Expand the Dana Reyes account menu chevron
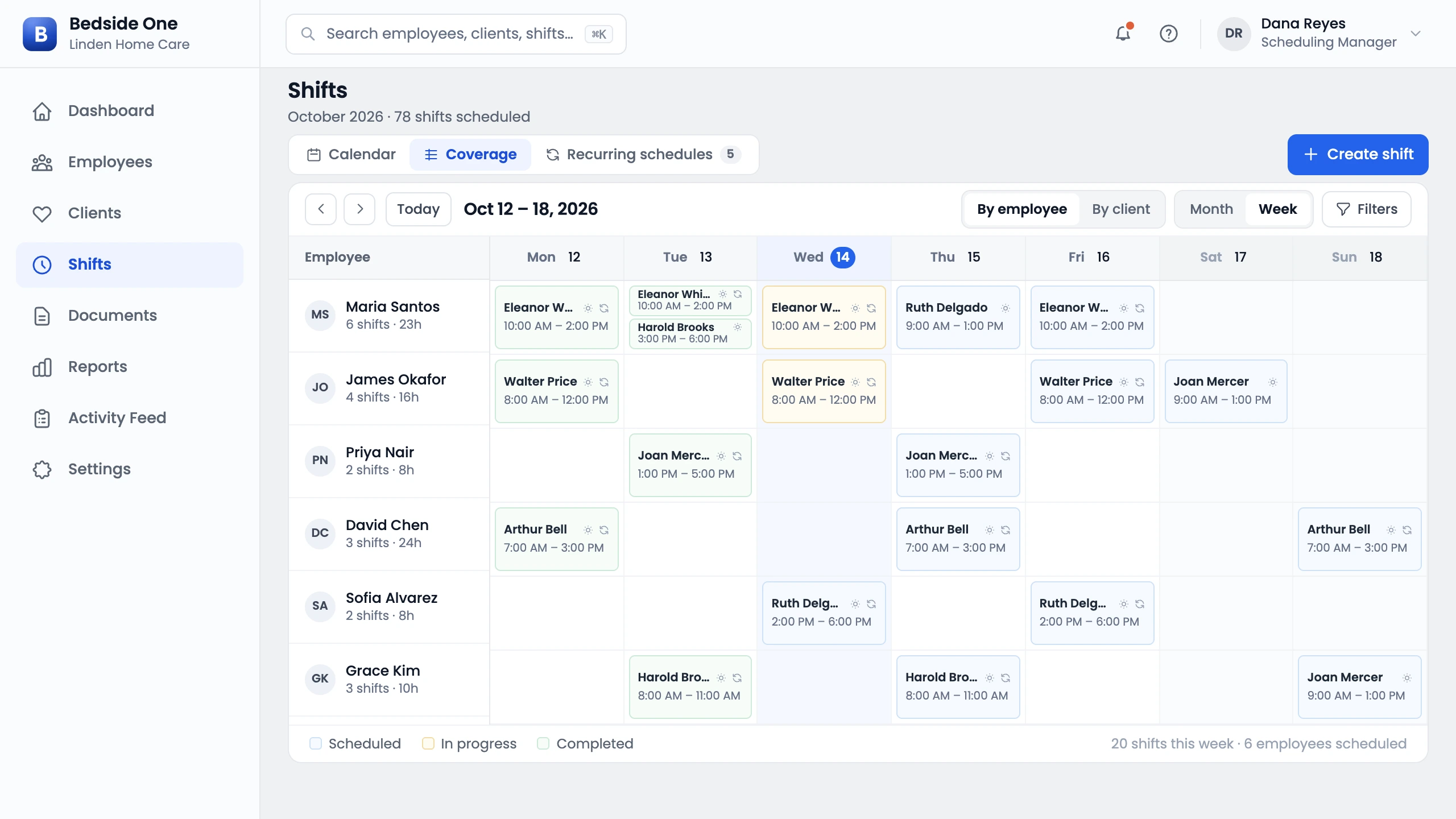 click(x=1416, y=34)
